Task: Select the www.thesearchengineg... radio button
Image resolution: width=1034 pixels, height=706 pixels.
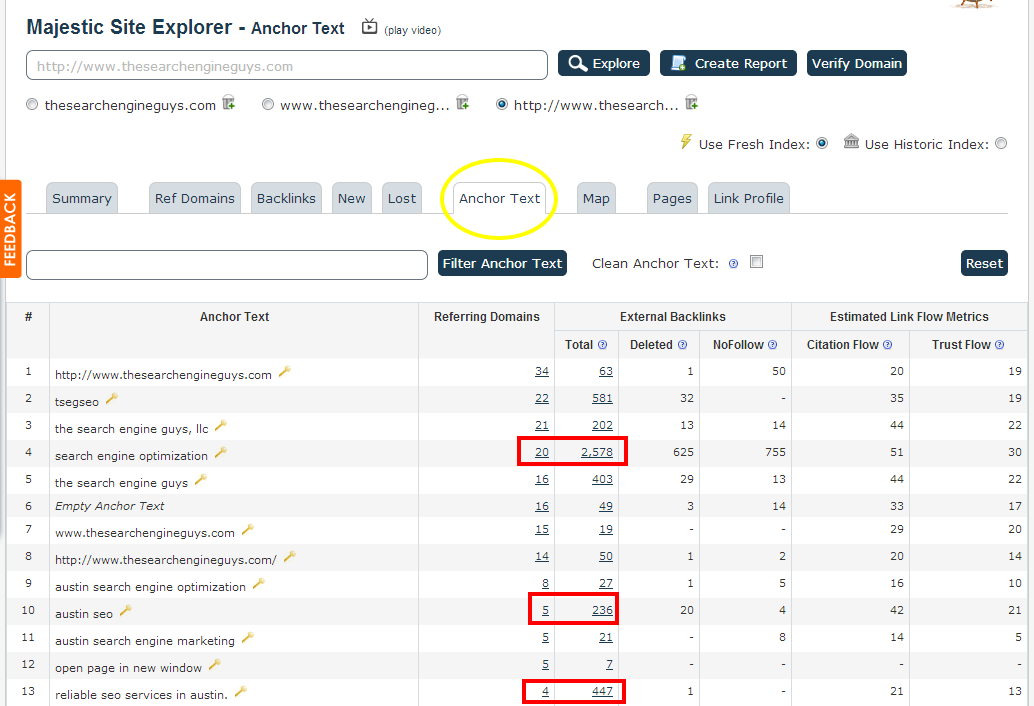Action: 268,104
